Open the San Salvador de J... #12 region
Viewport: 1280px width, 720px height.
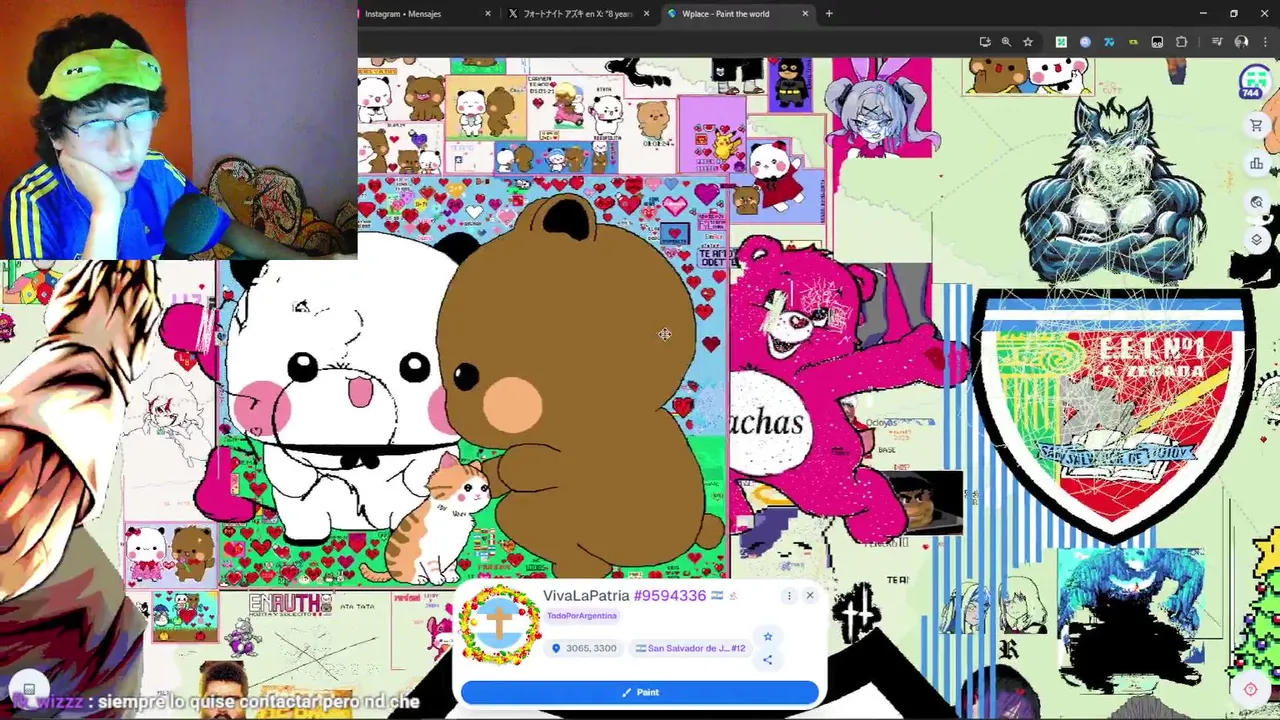(690, 648)
